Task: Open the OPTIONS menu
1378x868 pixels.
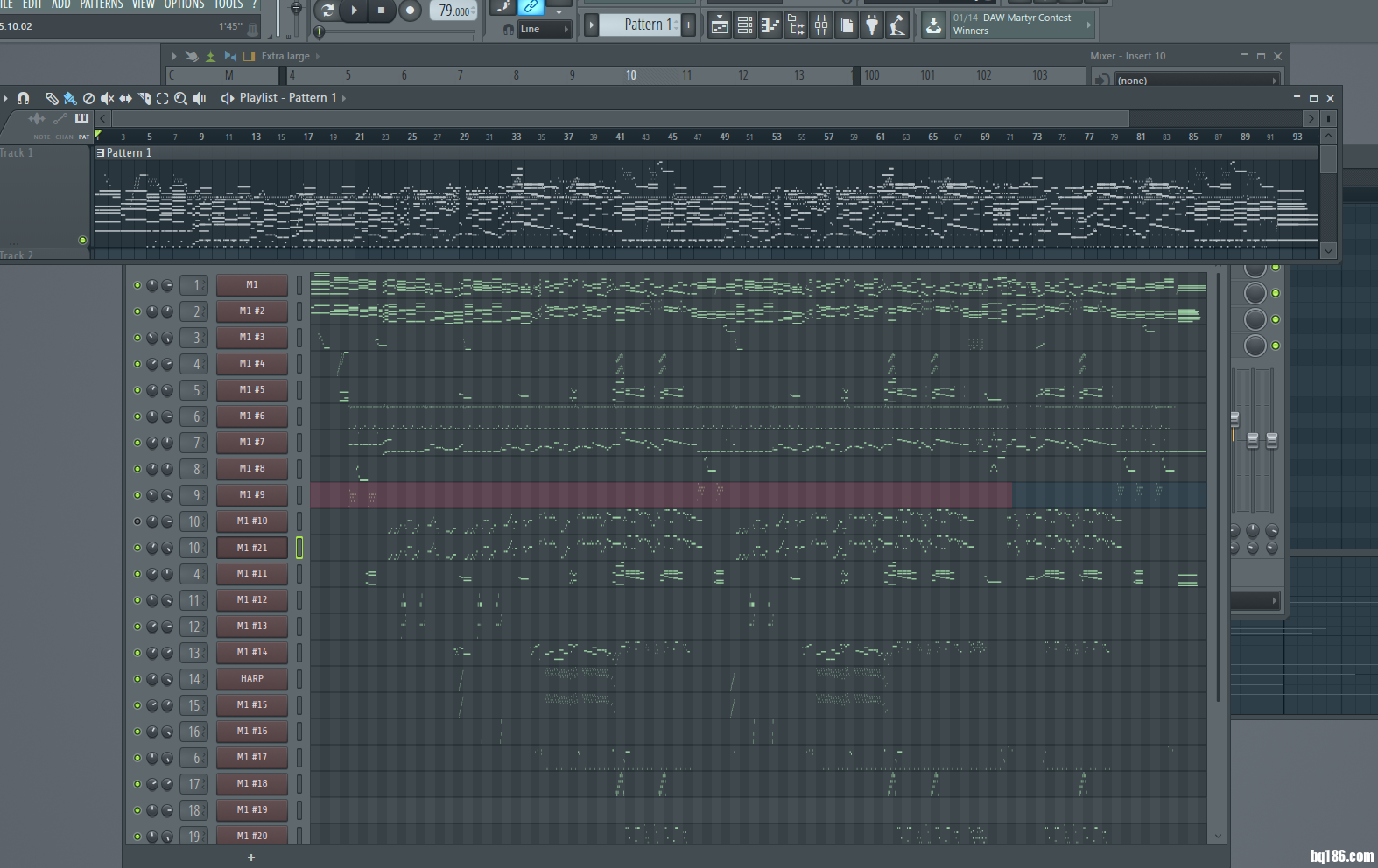Action: pyautogui.click(x=184, y=4)
